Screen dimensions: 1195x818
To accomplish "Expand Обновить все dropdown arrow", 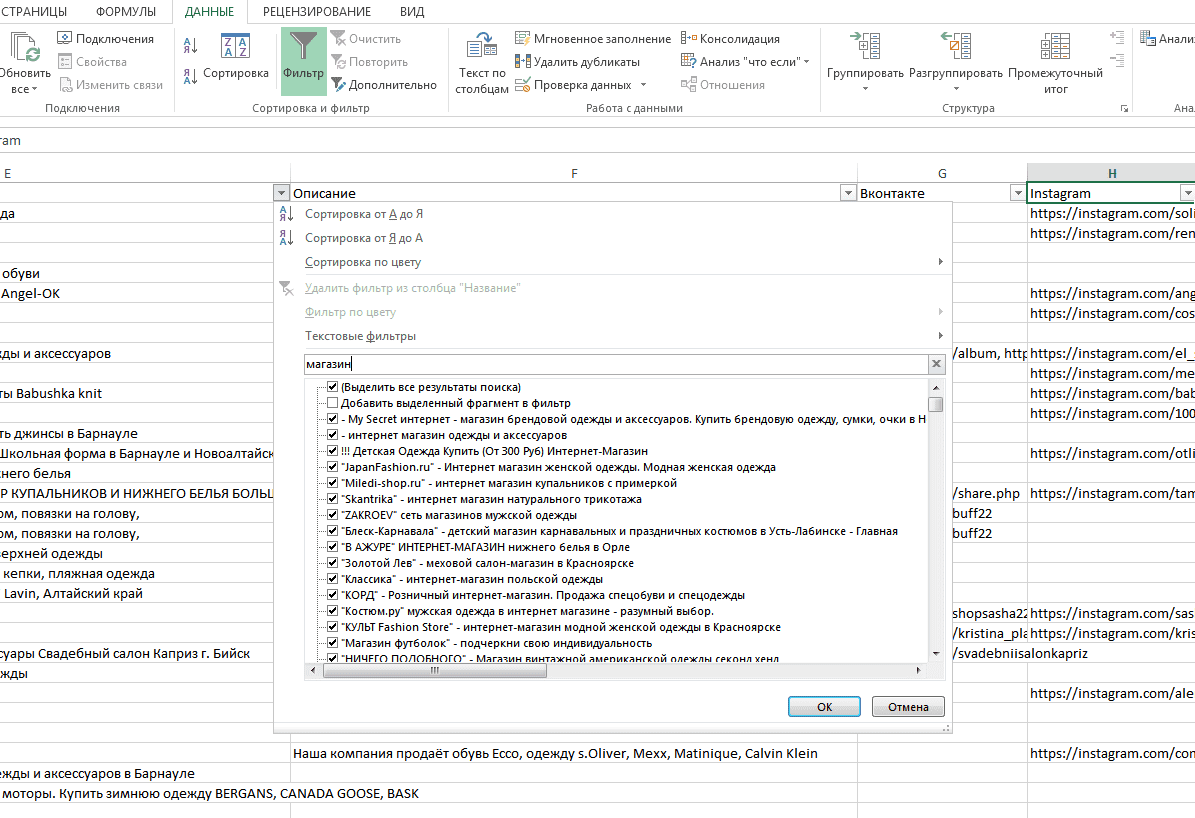I will click(x=34, y=90).
